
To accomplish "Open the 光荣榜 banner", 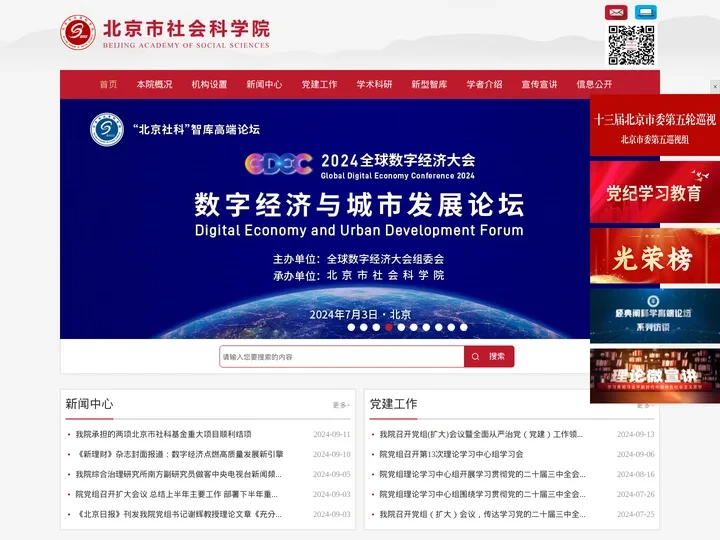I will tap(655, 256).
